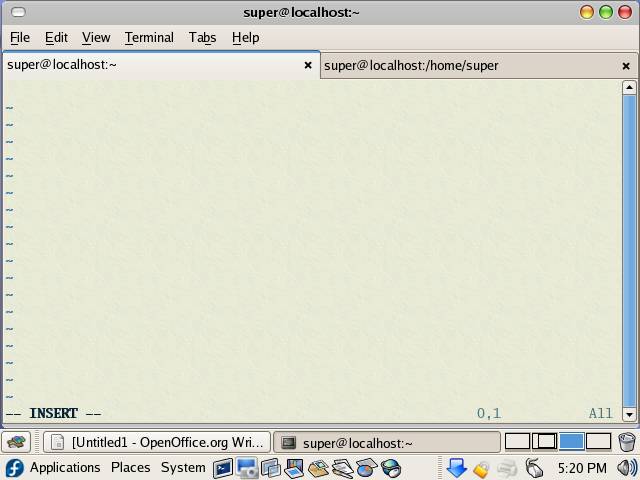Click the 5:20 PM clock
This screenshot has width=640, height=480.
tap(582, 468)
